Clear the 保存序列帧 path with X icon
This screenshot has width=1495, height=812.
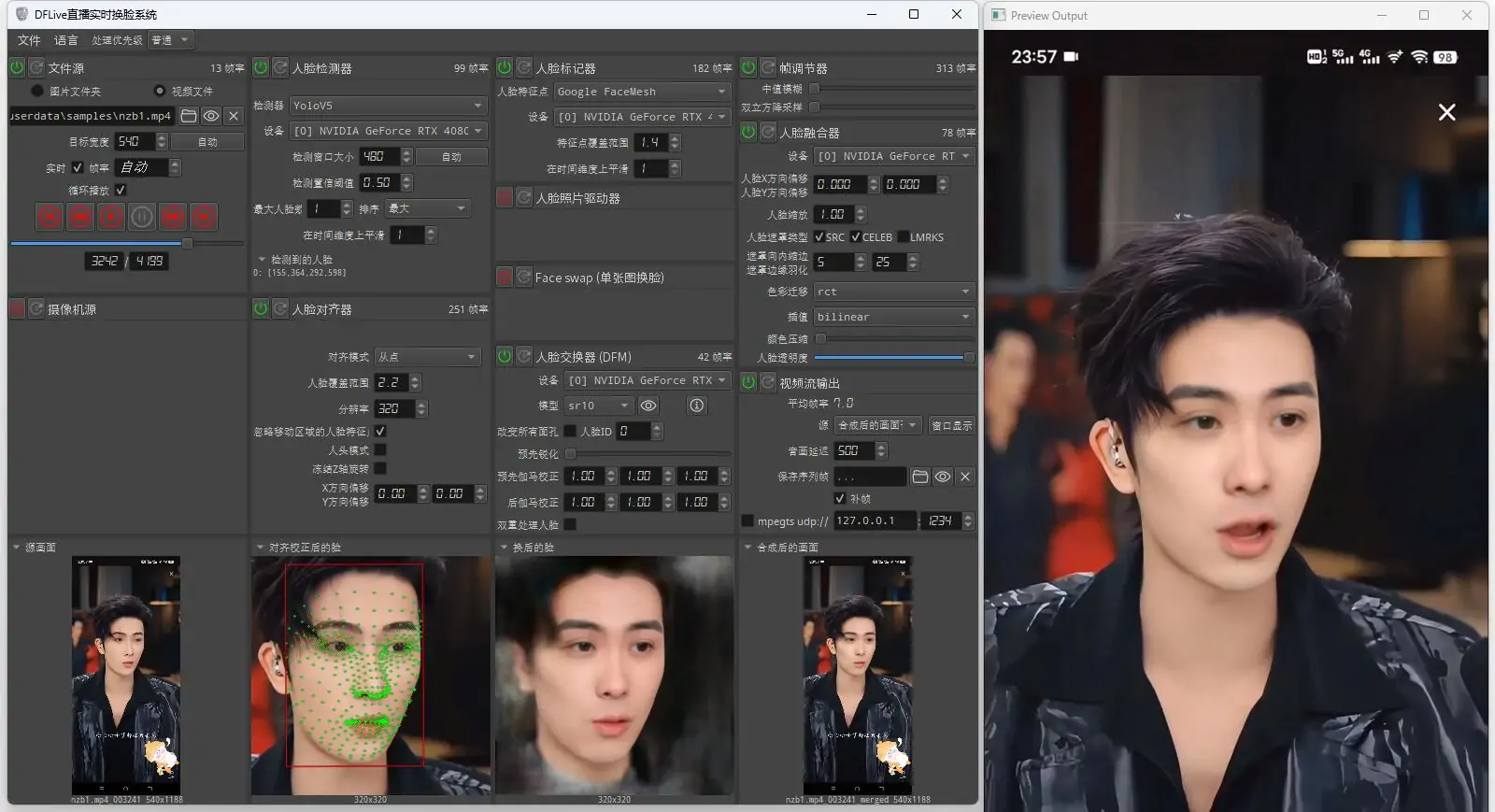(965, 477)
